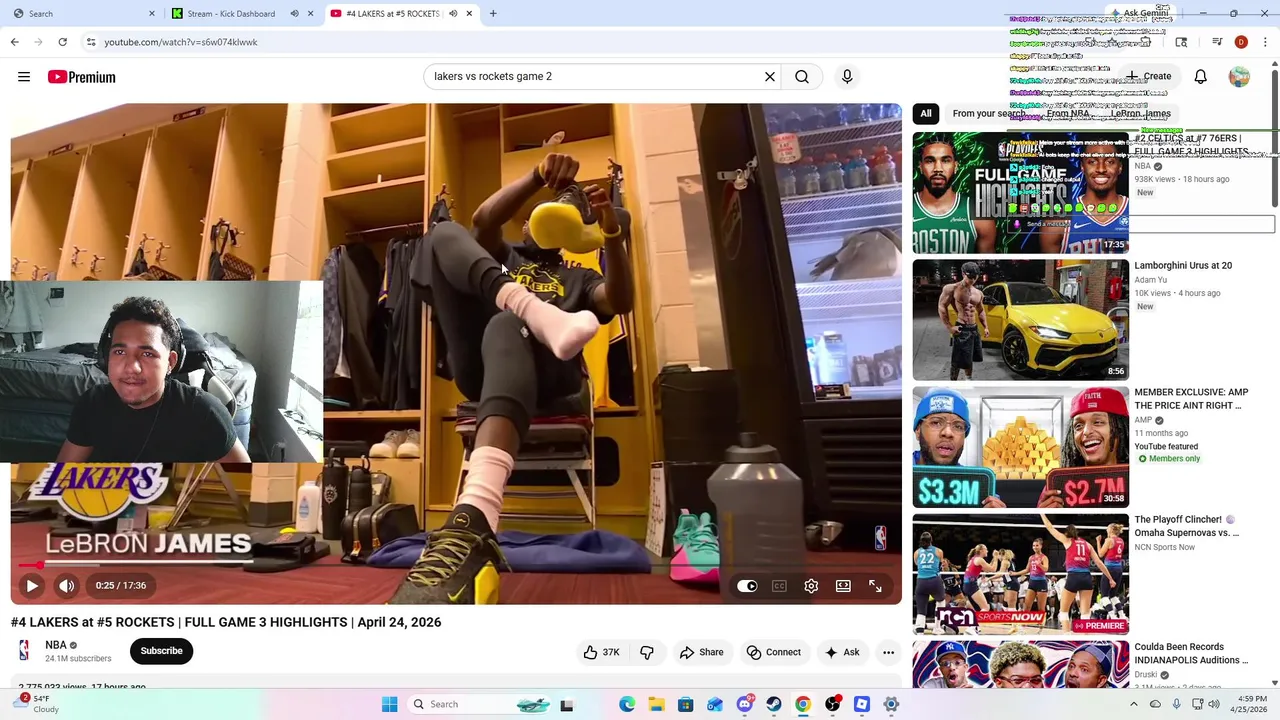The image size is (1280, 720).
Task: Like the video with 37K likes
Action: click(601, 652)
